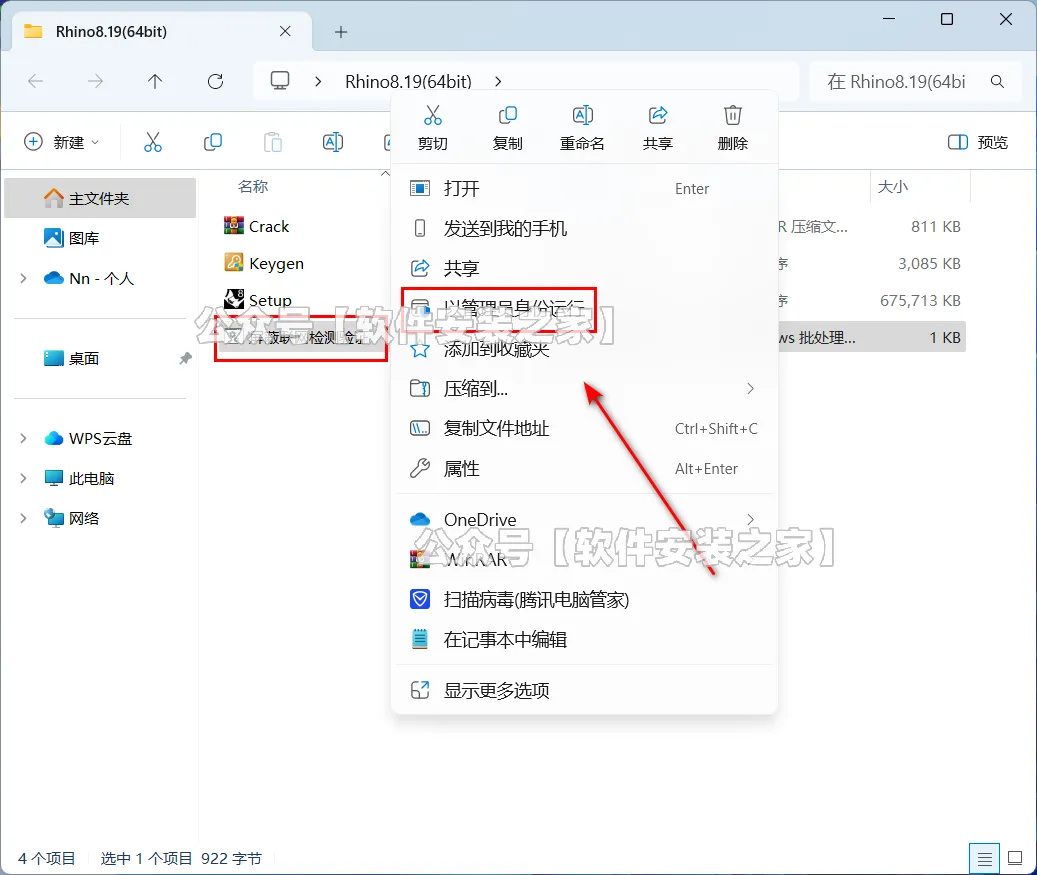The width and height of the screenshot is (1037, 875).
Task: Open the 新建 dropdown button
Action: (62, 142)
